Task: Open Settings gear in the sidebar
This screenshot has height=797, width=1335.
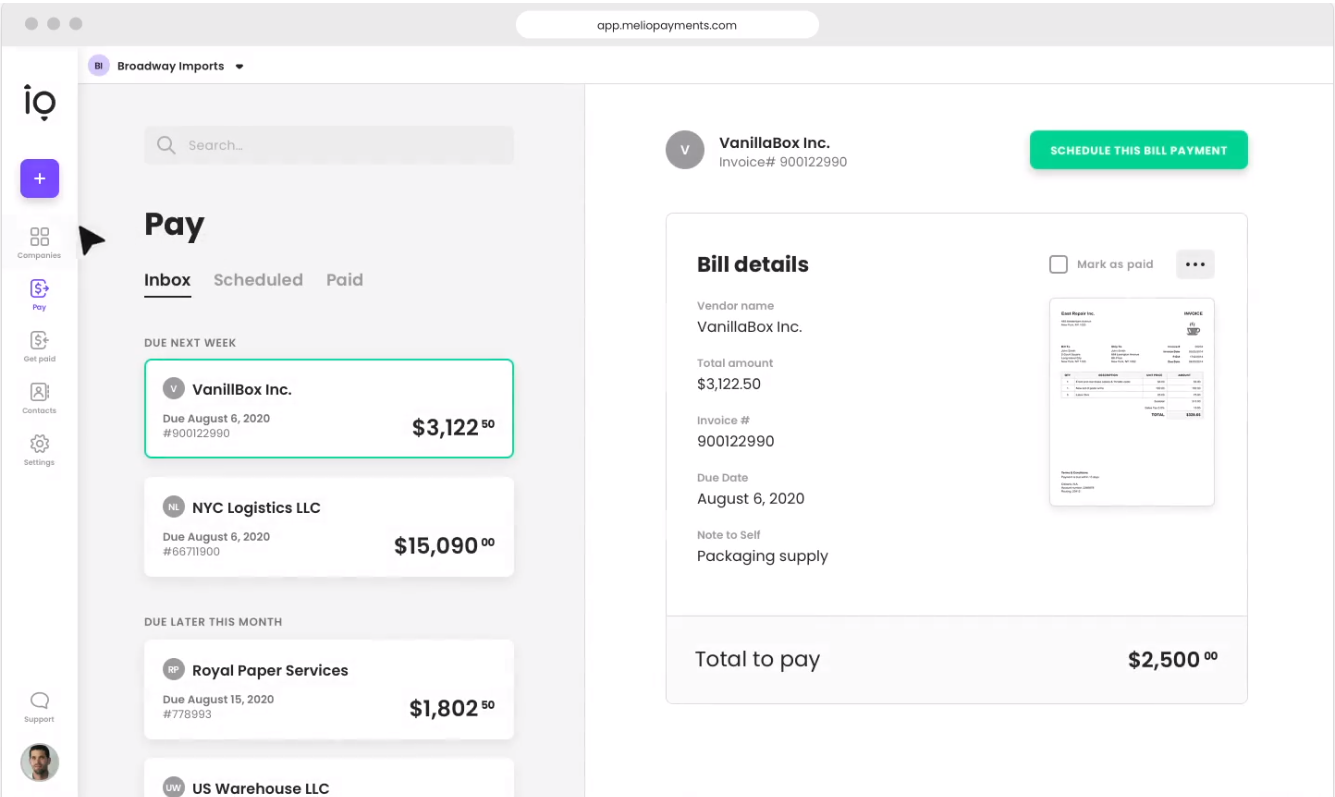Action: point(39,448)
